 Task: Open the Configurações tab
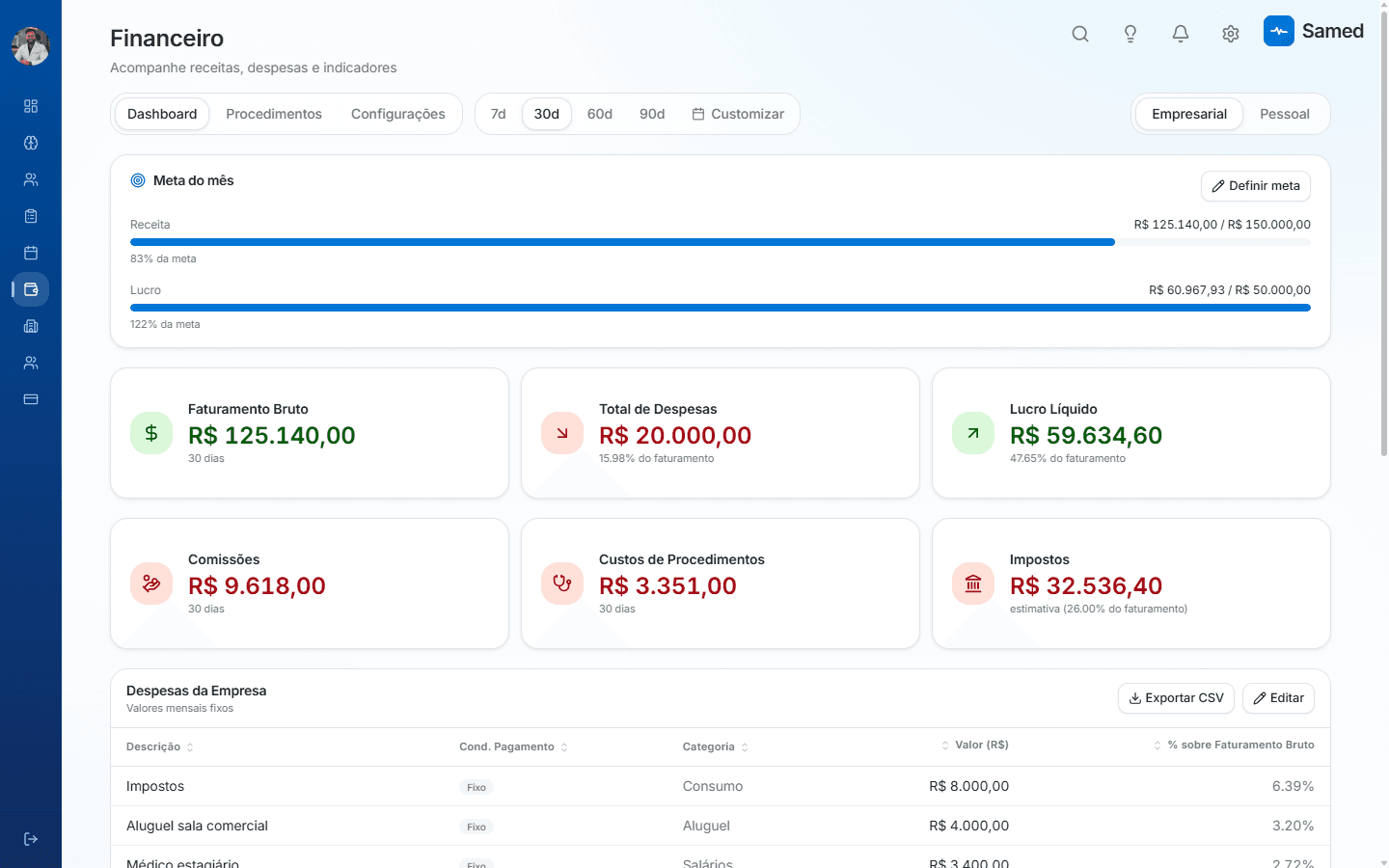(398, 114)
